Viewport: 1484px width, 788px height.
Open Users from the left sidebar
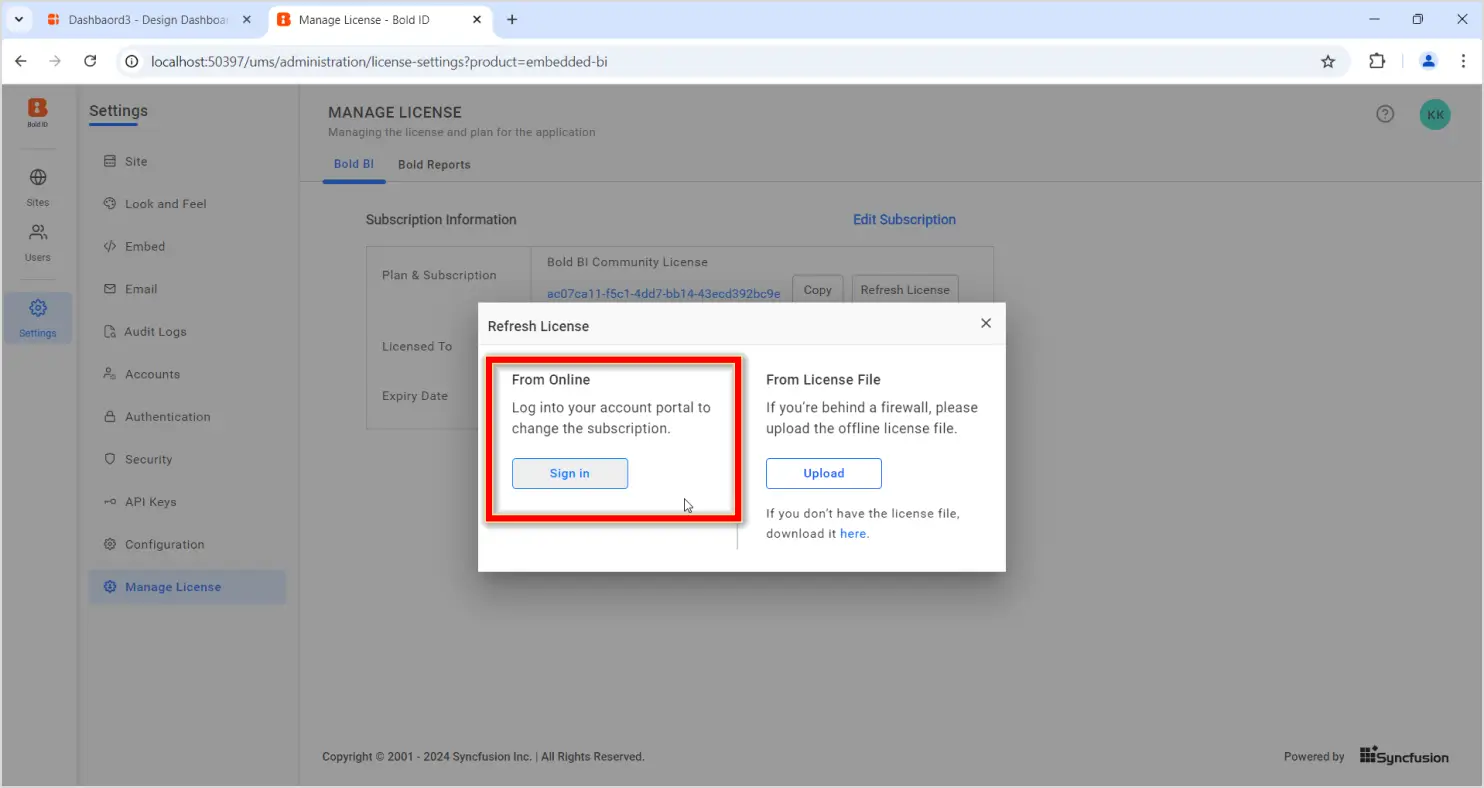[x=38, y=242]
